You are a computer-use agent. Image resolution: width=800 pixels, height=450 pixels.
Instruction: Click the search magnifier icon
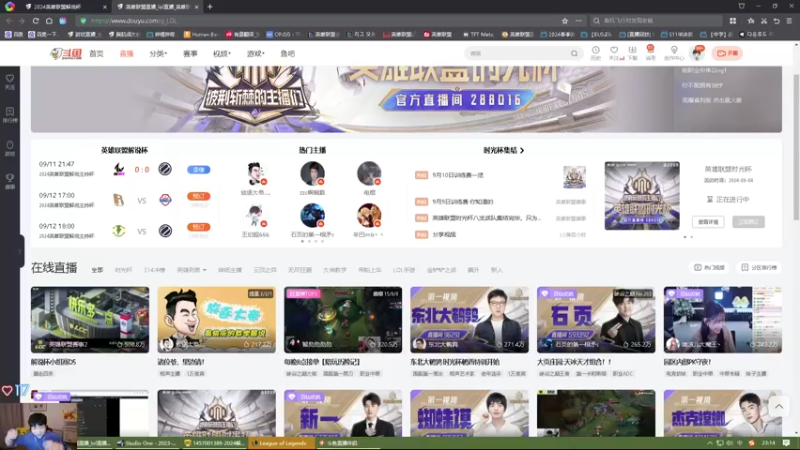(574, 53)
